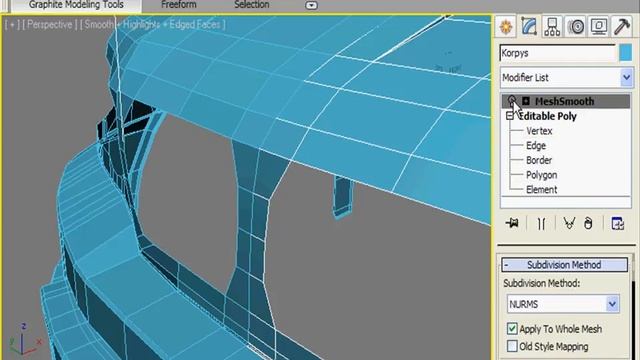This screenshot has height=360, width=640.
Task: Select Border sub-object level
Action: [x=539, y=160]
